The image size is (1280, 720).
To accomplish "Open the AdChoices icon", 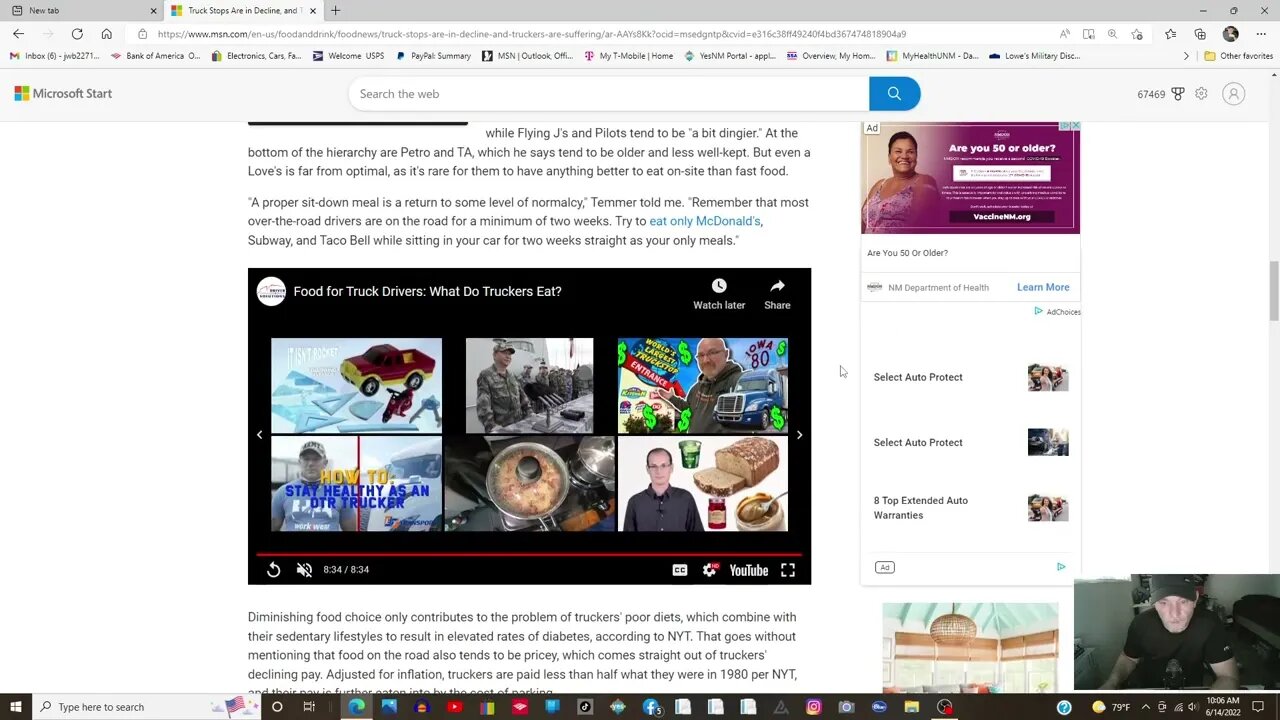I will 1057,312.
